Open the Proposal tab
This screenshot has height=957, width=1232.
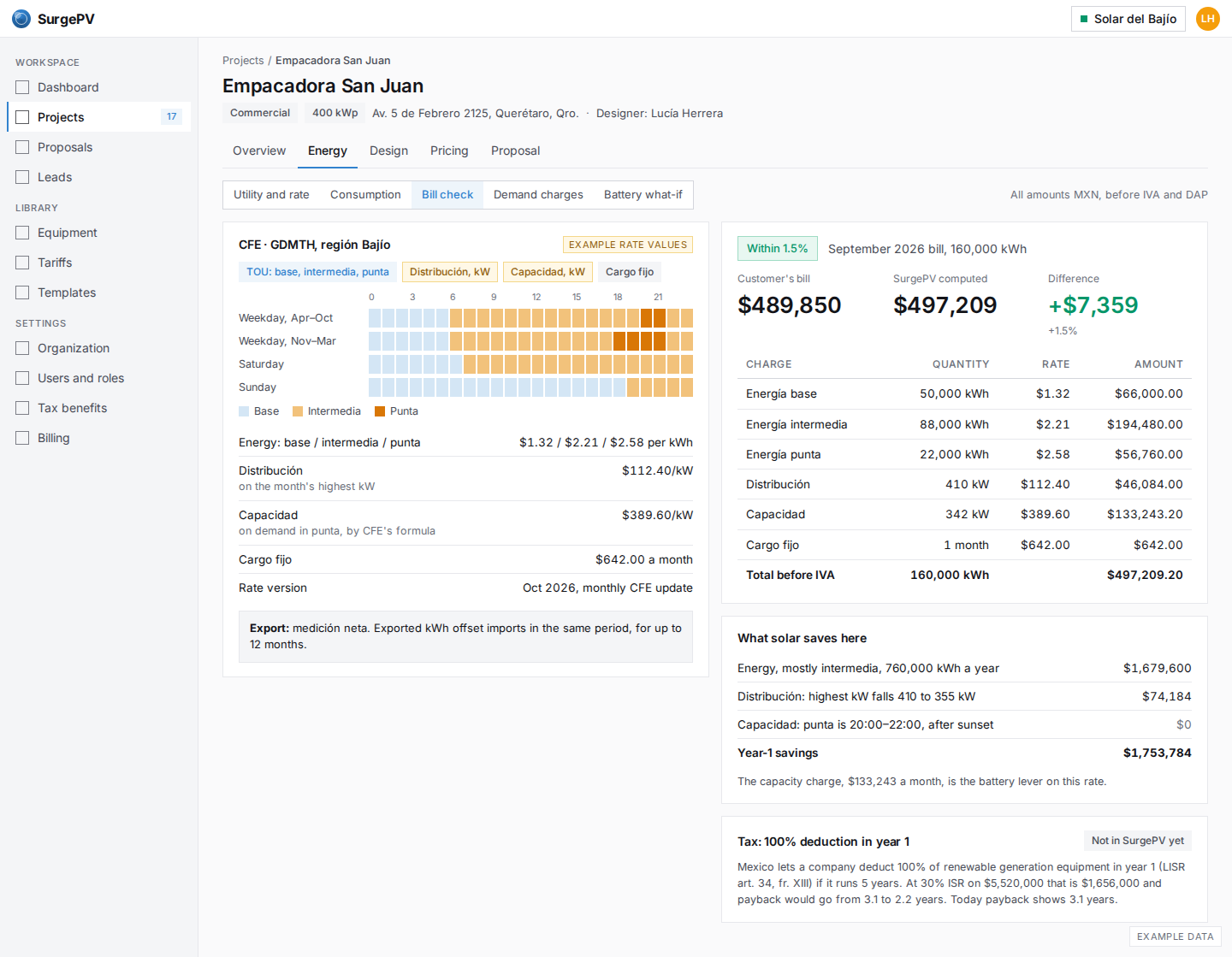(x=515, y=151)
